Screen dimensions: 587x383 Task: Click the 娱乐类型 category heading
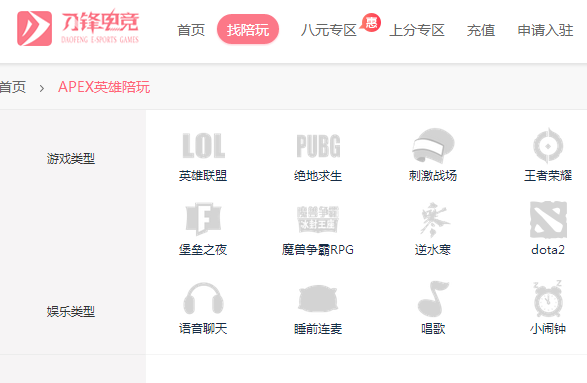point(71,311)
